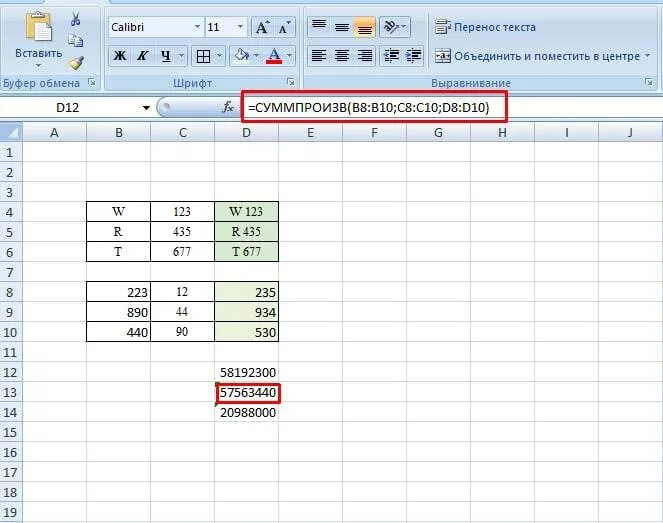Toggle underline formatting (Ч)

tap(166, 56)
